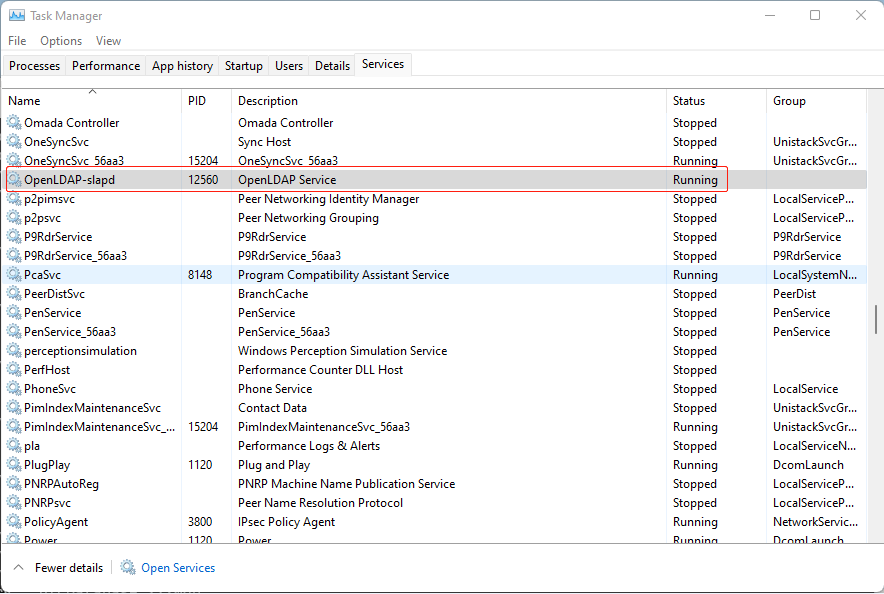Click the PNRPAutoReg gear icon
884x594 pixels.
pyautogui.click(x=14, y=484)
